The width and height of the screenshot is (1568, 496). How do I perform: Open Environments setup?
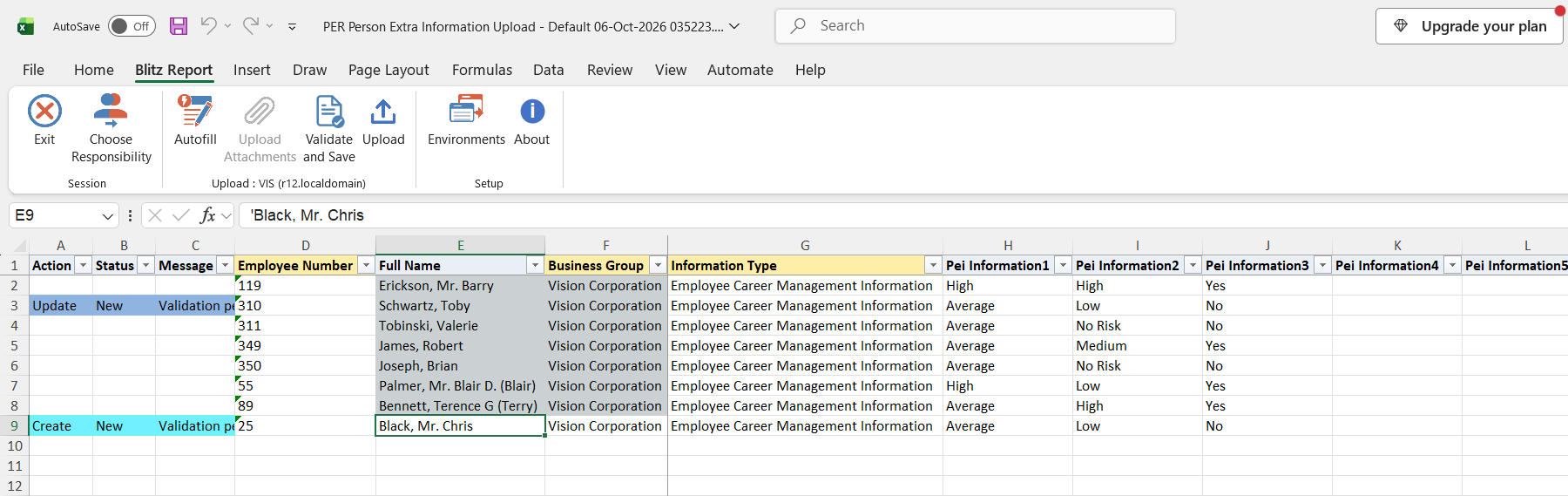pyautogui.click(x=466, y=120)
